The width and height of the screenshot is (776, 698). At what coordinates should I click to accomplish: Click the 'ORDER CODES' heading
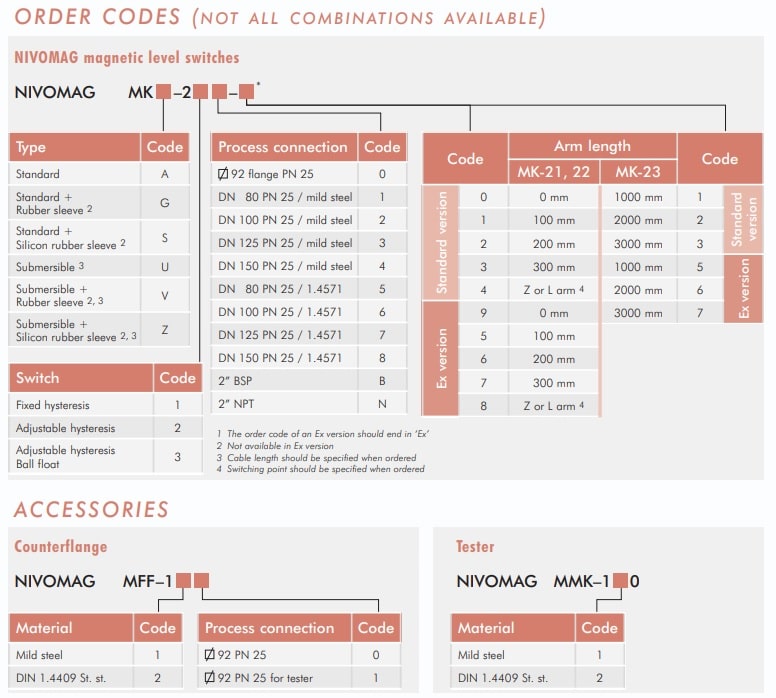tap(97, 16)
